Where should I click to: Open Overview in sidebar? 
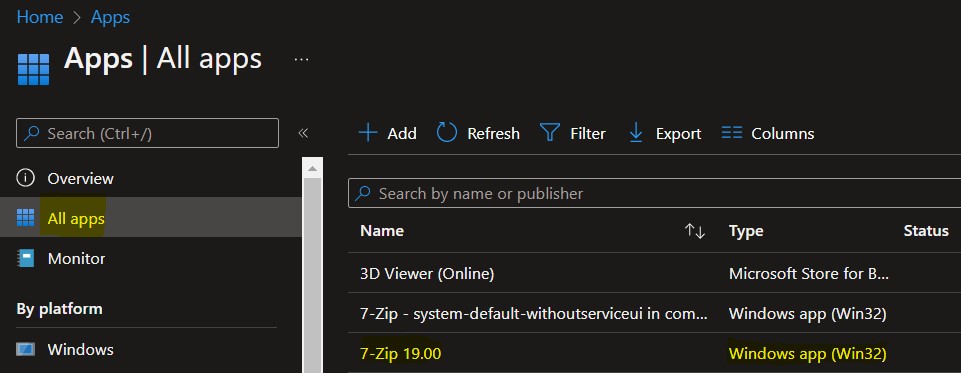pyautogui.click(x=81, y=179)
